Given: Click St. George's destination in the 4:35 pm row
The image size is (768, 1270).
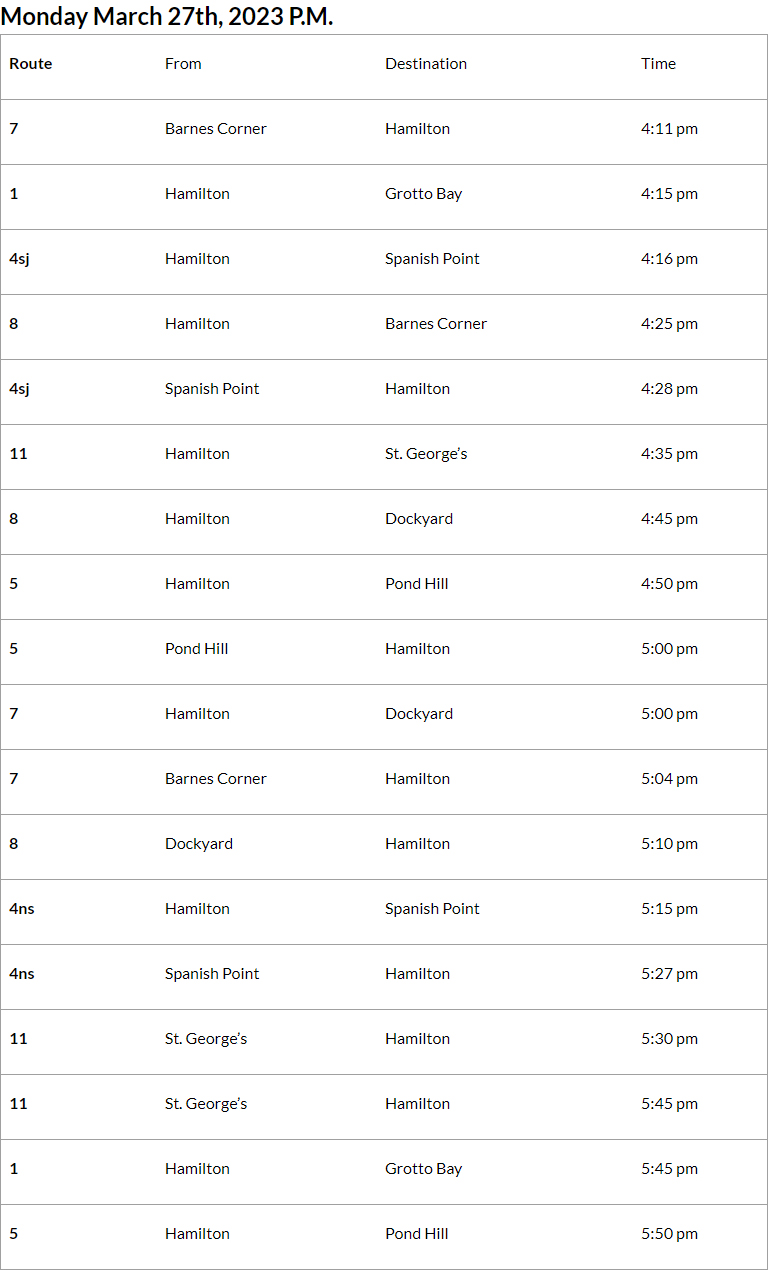Looking at the screenshot, I should pyautogui.click(x=426, y=454).
